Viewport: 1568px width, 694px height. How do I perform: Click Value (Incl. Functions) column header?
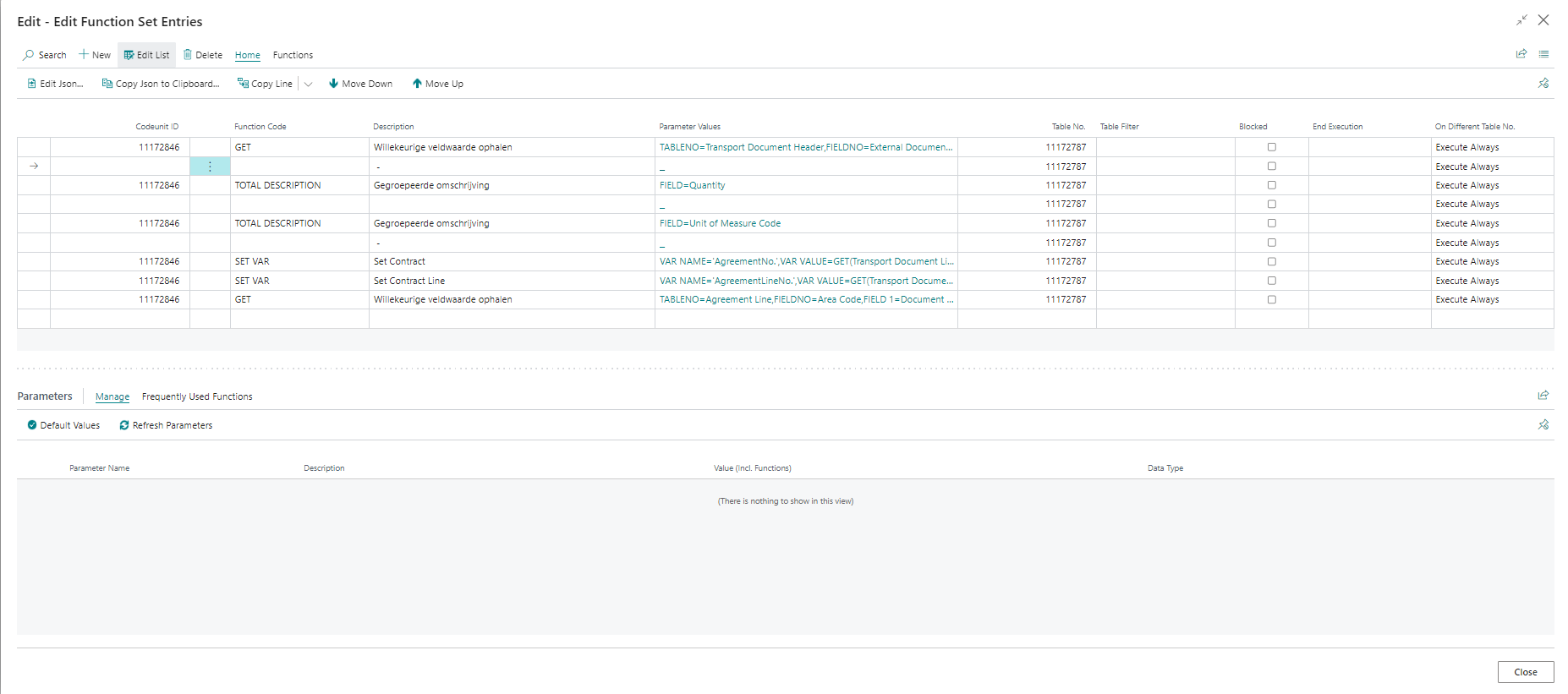coord(753,468)
